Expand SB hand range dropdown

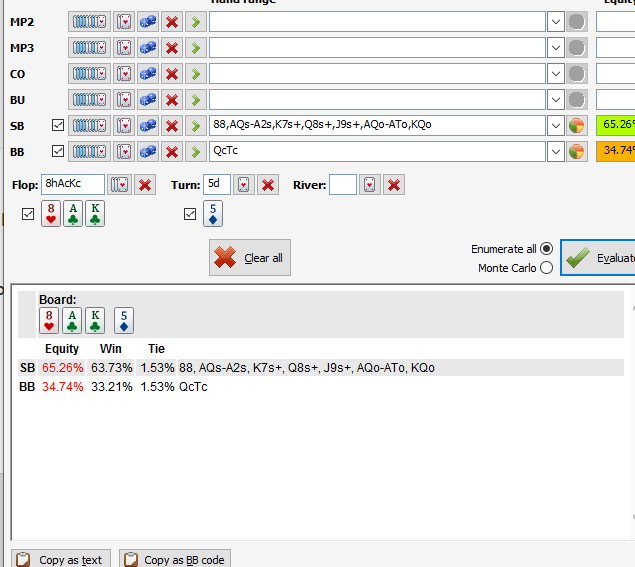556,126
